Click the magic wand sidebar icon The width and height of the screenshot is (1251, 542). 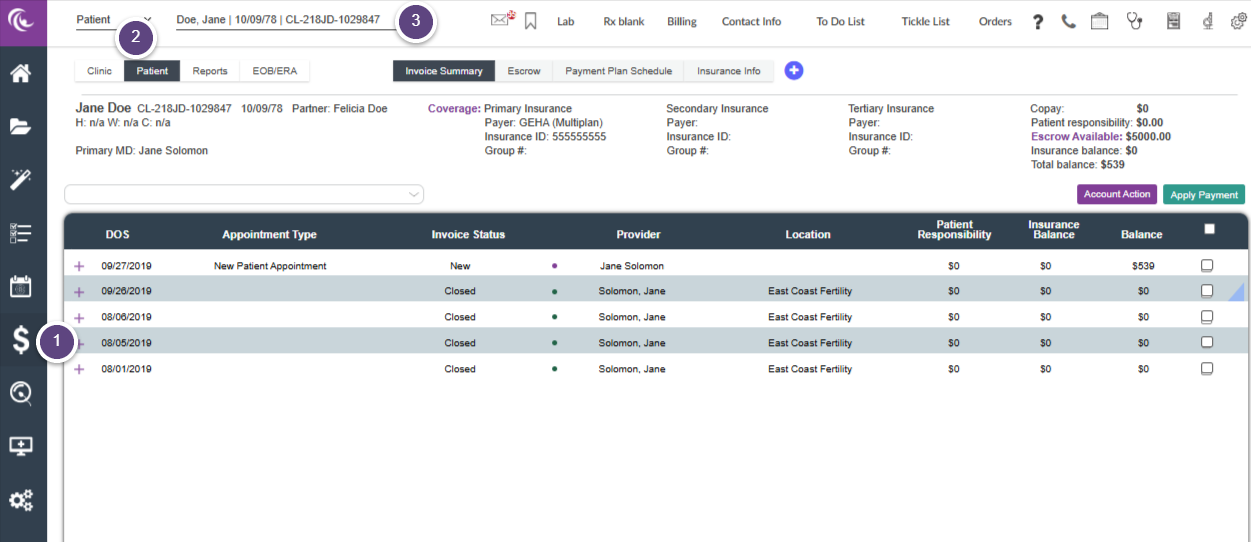[x=21, y=180]
